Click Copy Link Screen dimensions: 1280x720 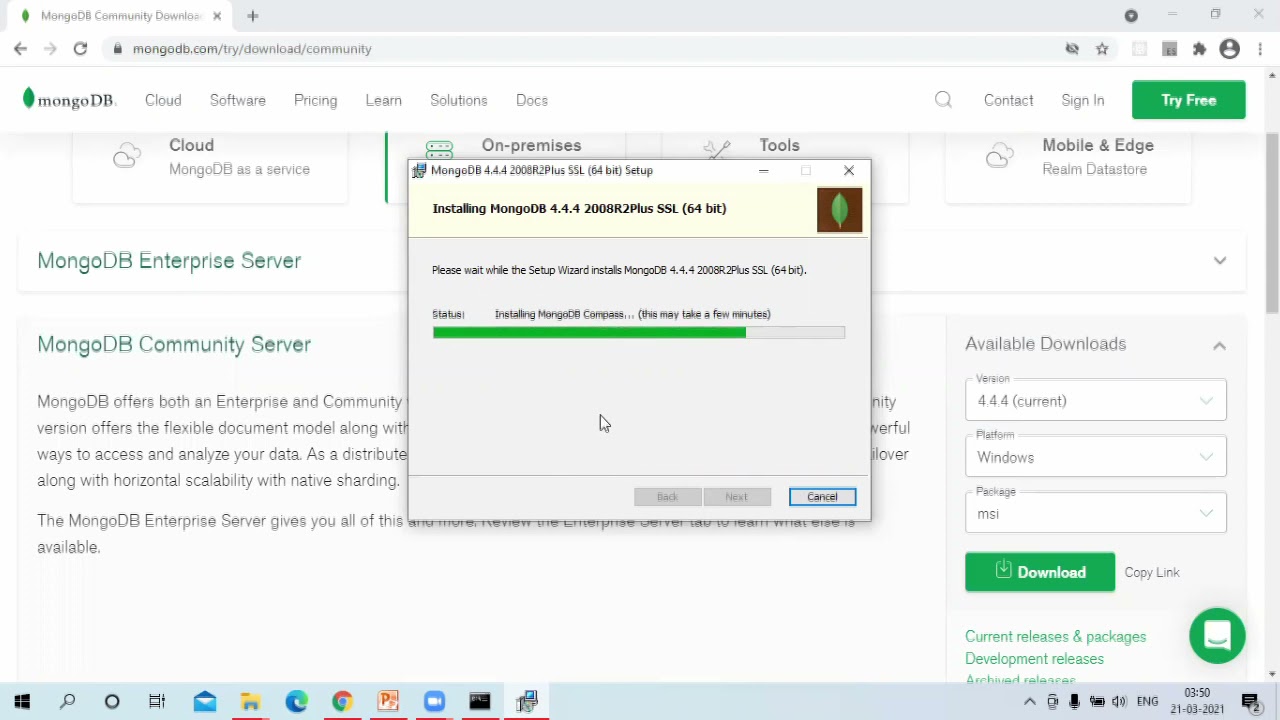pyautogui.click(x=1152, y=572)
